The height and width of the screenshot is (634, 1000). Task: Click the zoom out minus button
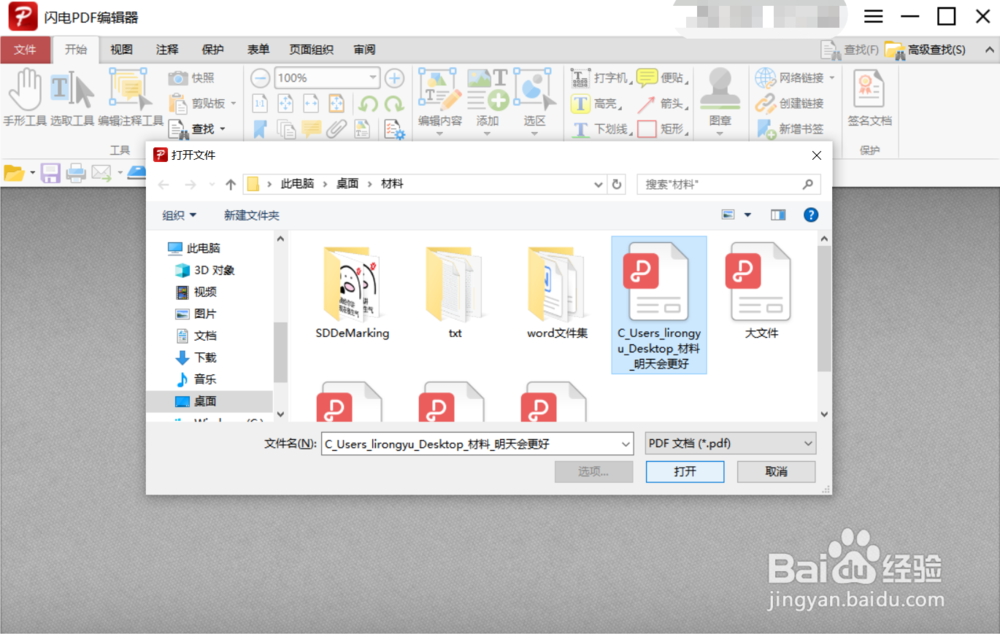(260, 78)
